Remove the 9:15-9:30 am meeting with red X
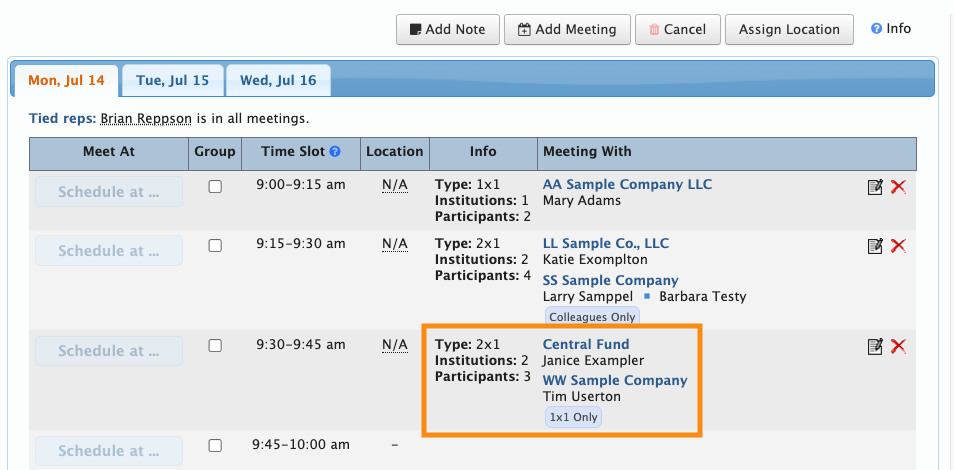 coord(898,246)
